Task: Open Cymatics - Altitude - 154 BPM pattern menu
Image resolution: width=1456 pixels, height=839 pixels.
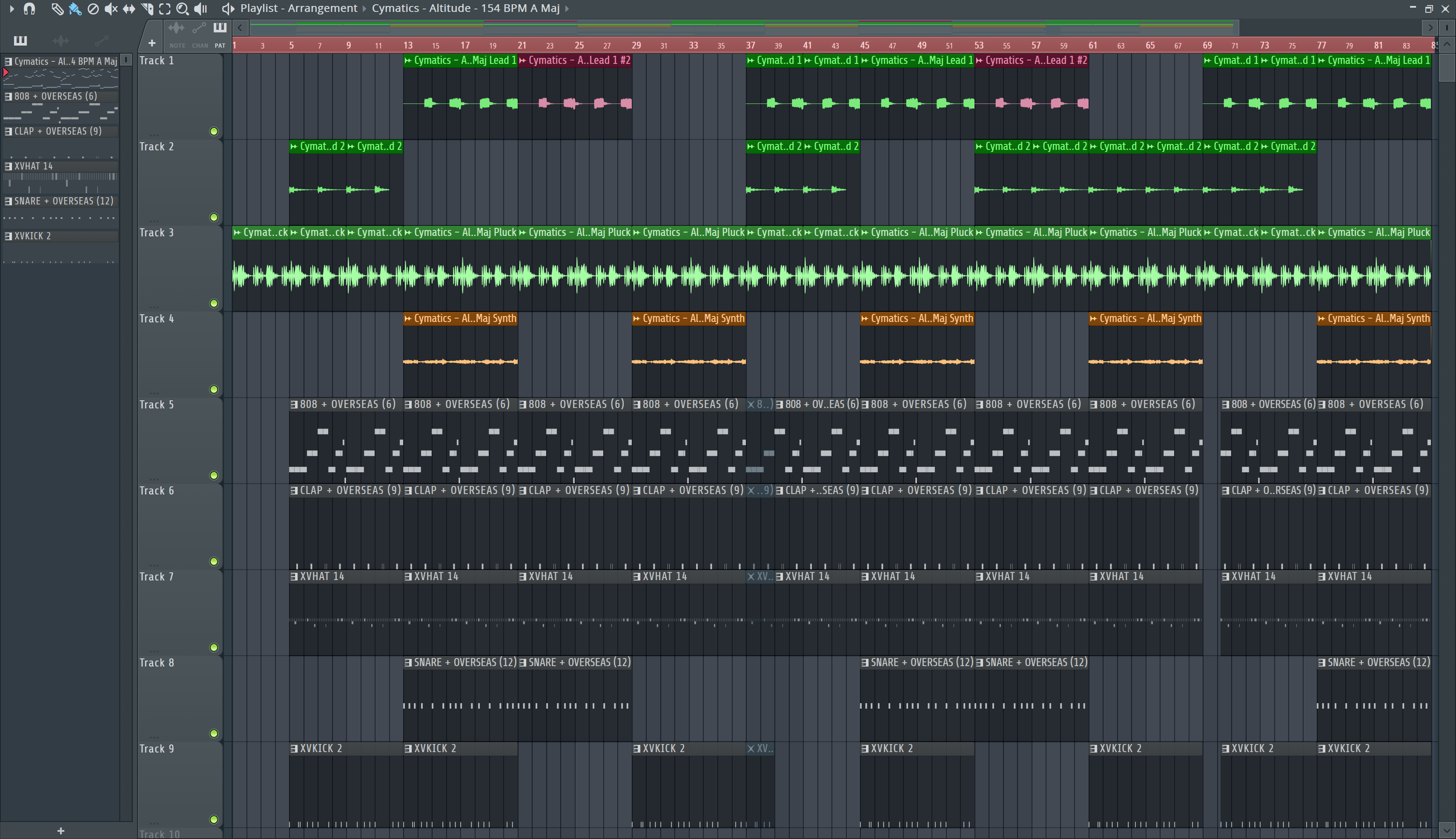Action: (465, 9)
